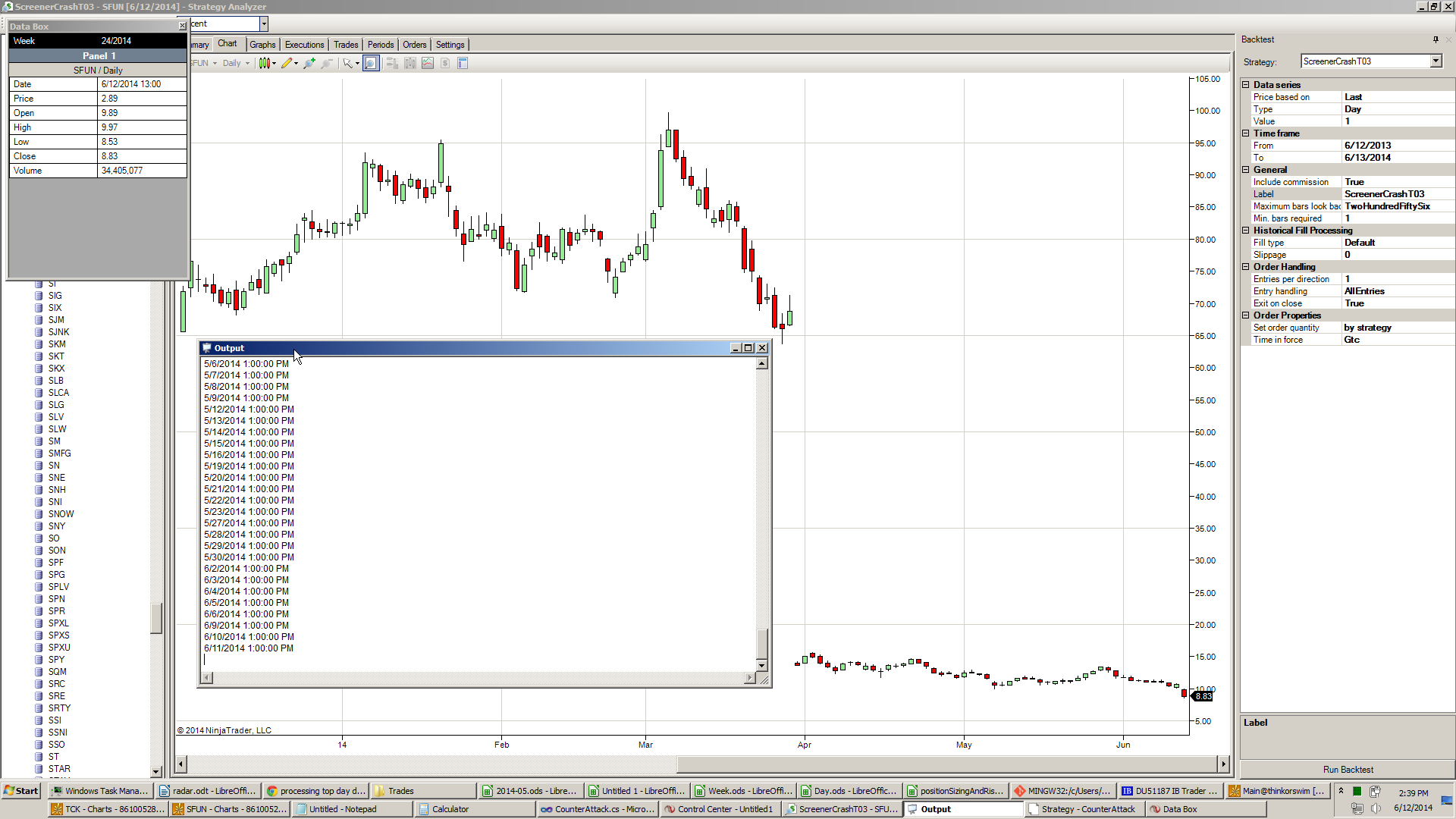Click the Run Backtest button
Viewport: 1456px width, 819px height.
pyautogui.click(x=1348, y=769)
